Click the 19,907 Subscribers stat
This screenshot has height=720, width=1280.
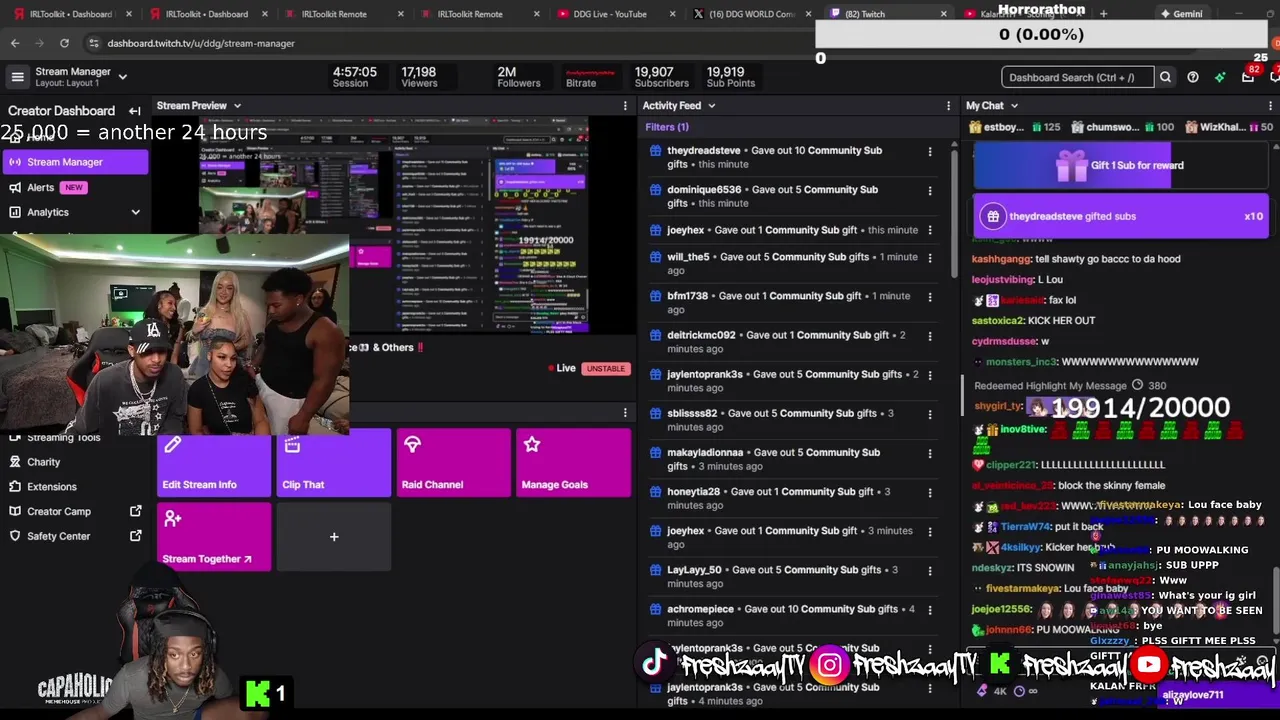pyautogui.click(x=661, y=77)
